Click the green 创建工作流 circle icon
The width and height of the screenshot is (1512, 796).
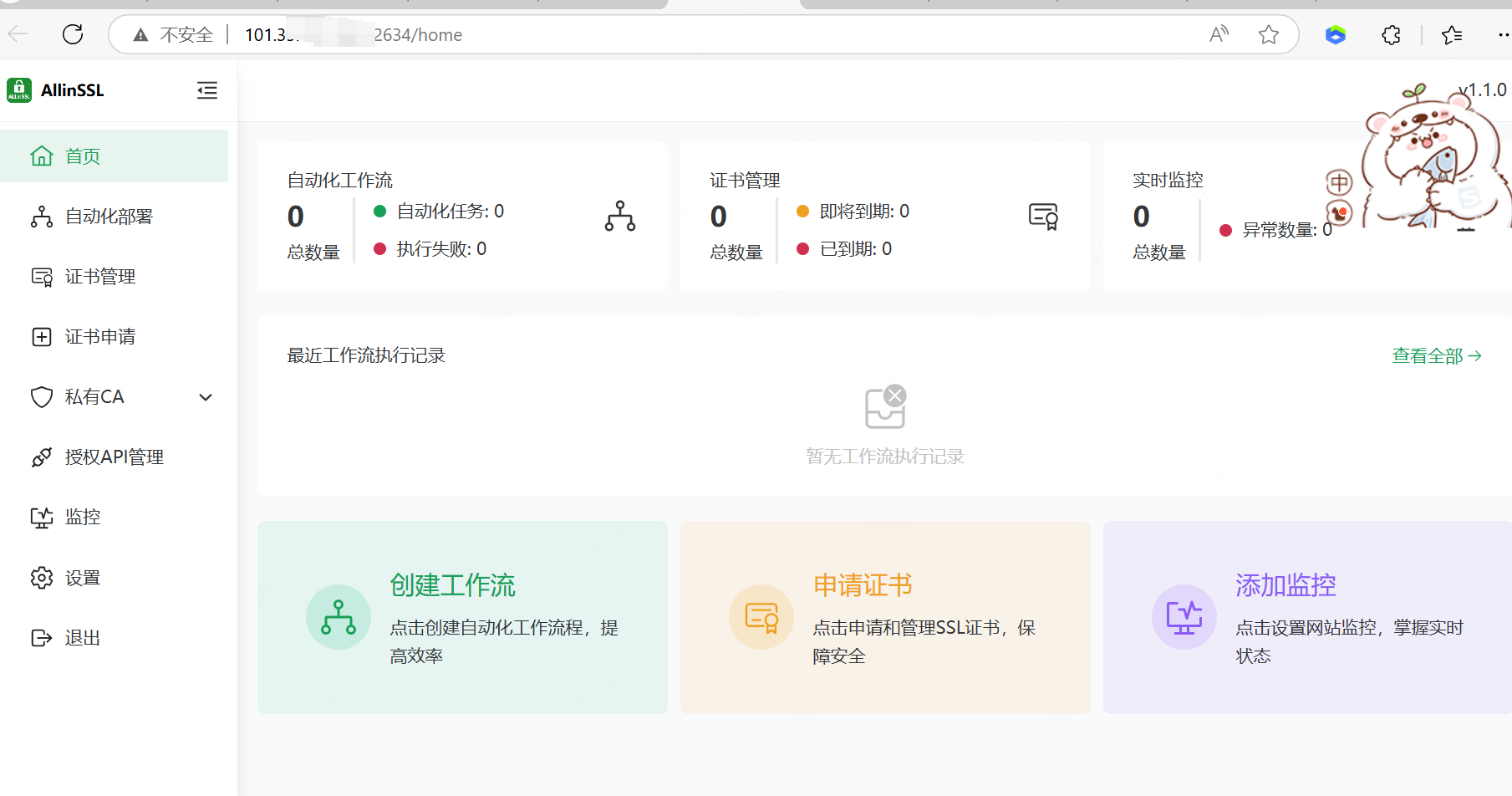tap(339, 617)
